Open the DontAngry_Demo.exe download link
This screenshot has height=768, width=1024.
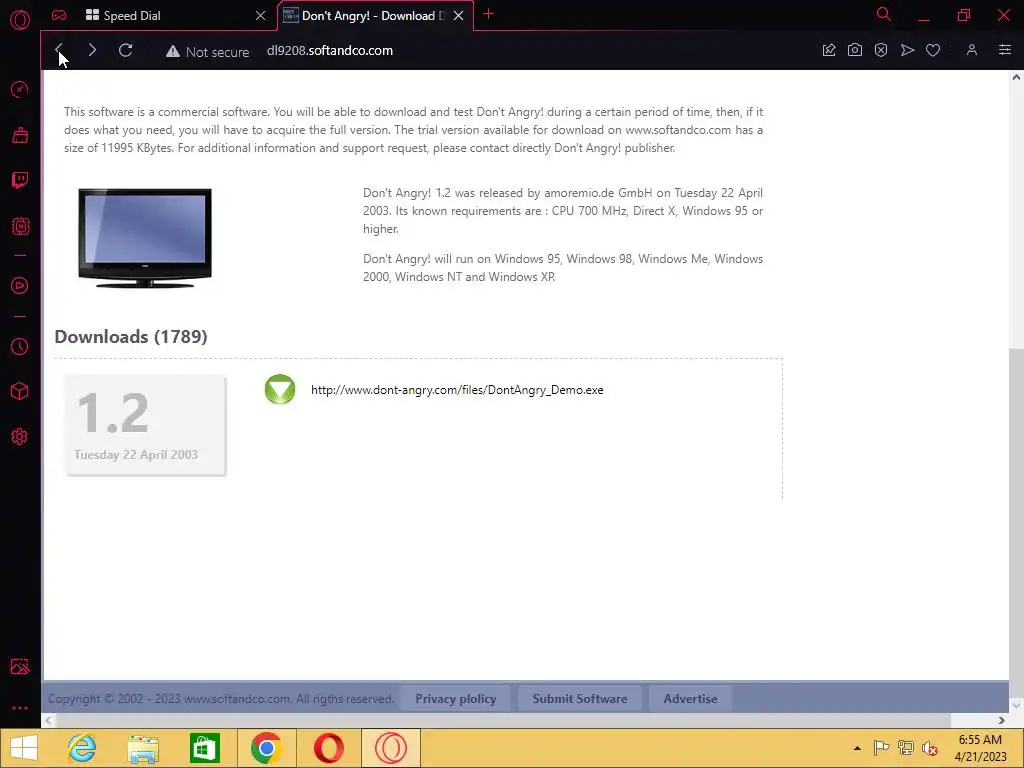[457, 390]
